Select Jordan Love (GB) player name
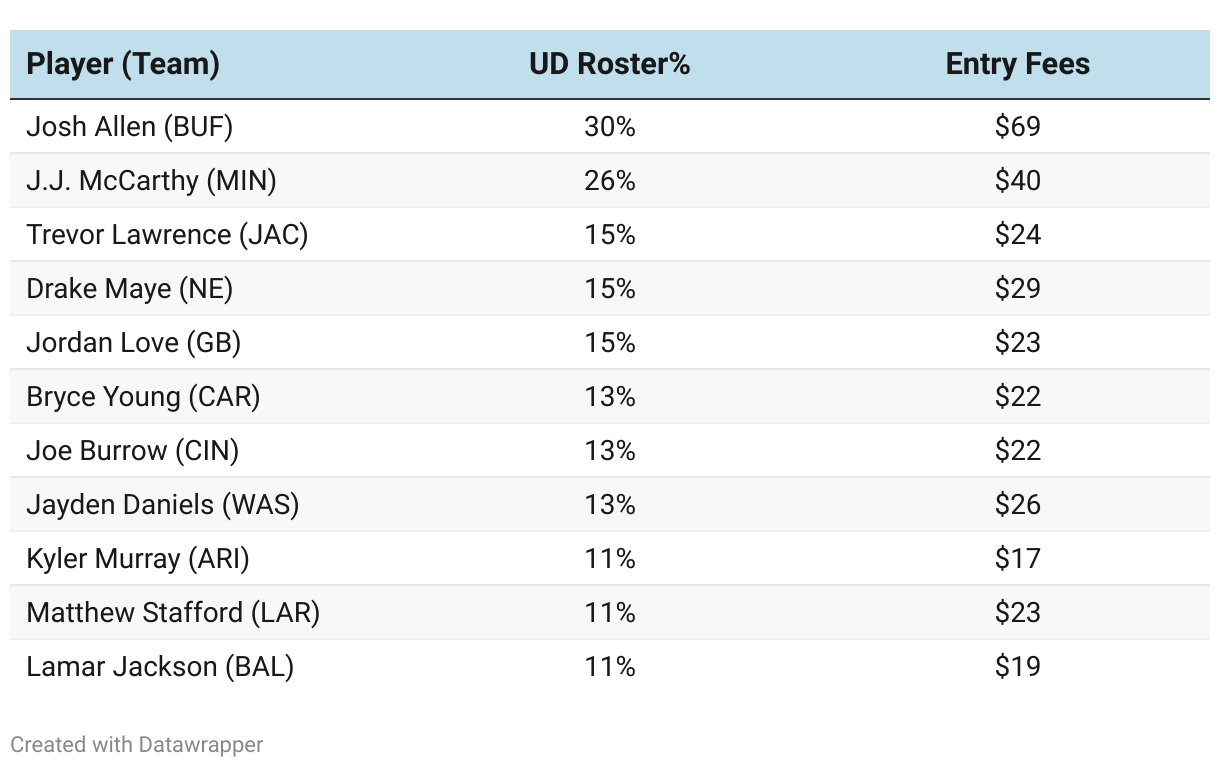 [x=133, y=343]
